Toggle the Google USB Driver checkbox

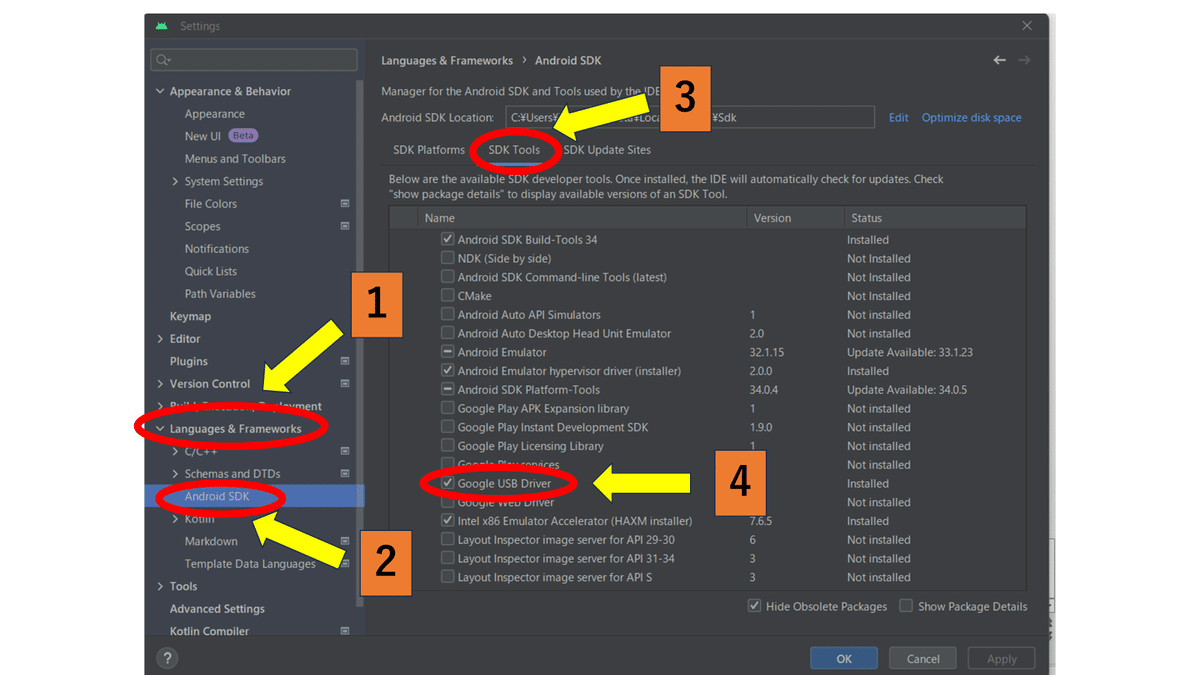[x=448, y=483]
